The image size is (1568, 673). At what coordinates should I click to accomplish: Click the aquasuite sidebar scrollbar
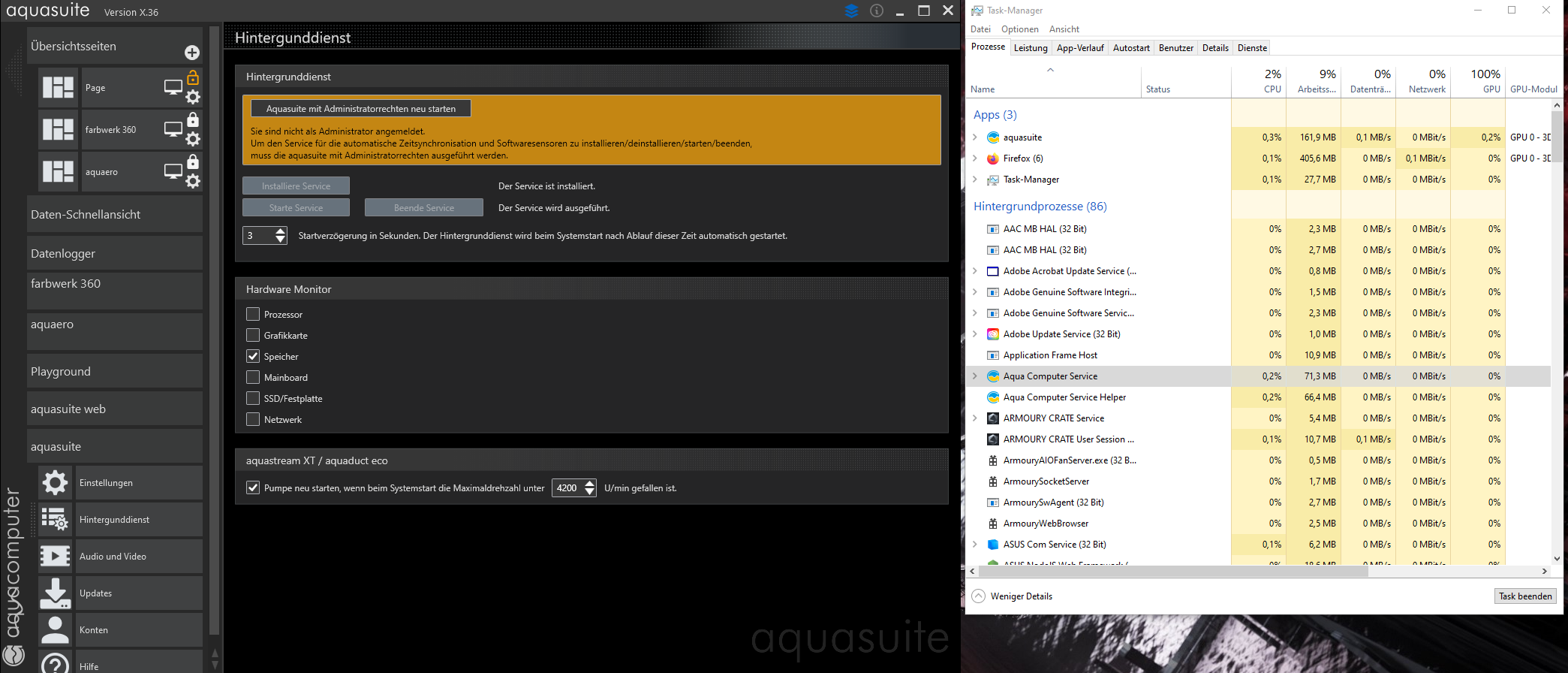[x=214, y=330]
